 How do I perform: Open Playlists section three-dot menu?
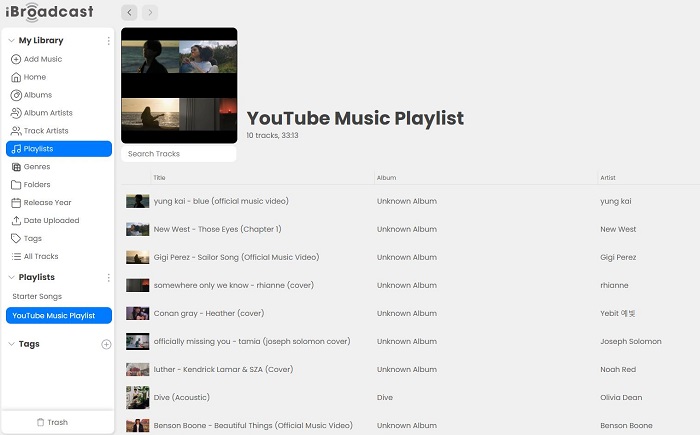tap(108, 278)
